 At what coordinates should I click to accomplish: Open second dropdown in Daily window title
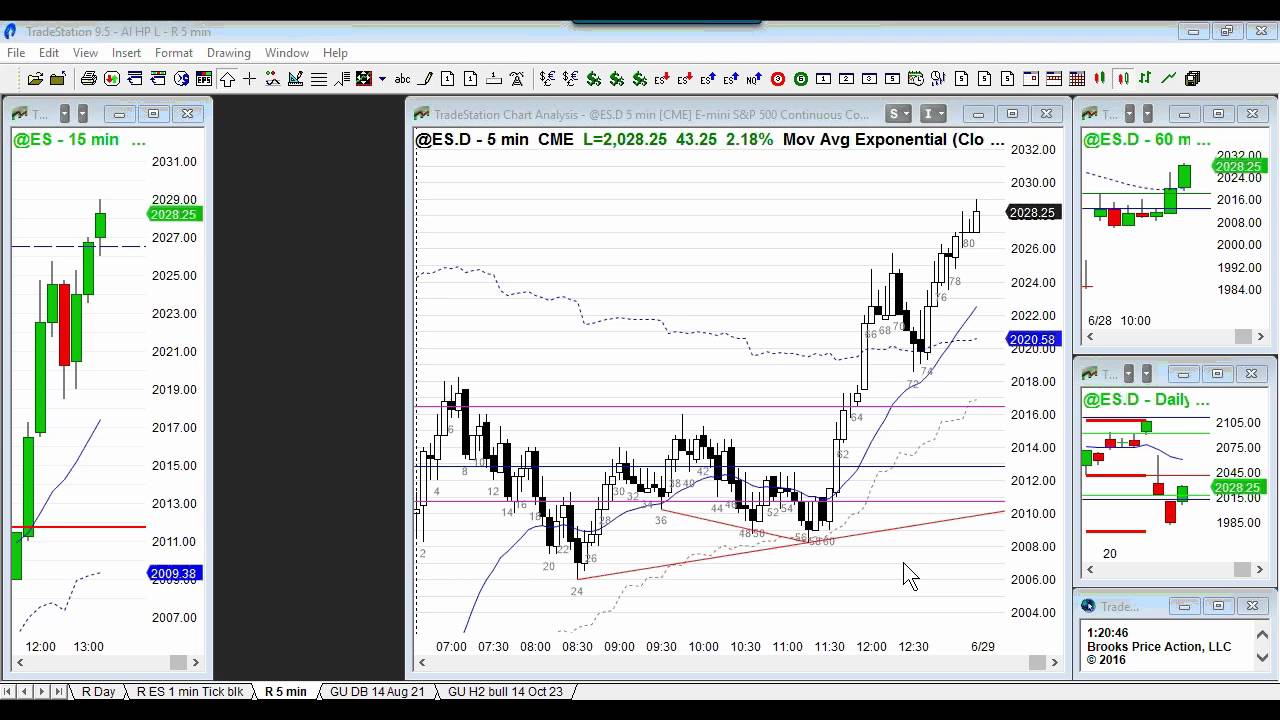1148,374
